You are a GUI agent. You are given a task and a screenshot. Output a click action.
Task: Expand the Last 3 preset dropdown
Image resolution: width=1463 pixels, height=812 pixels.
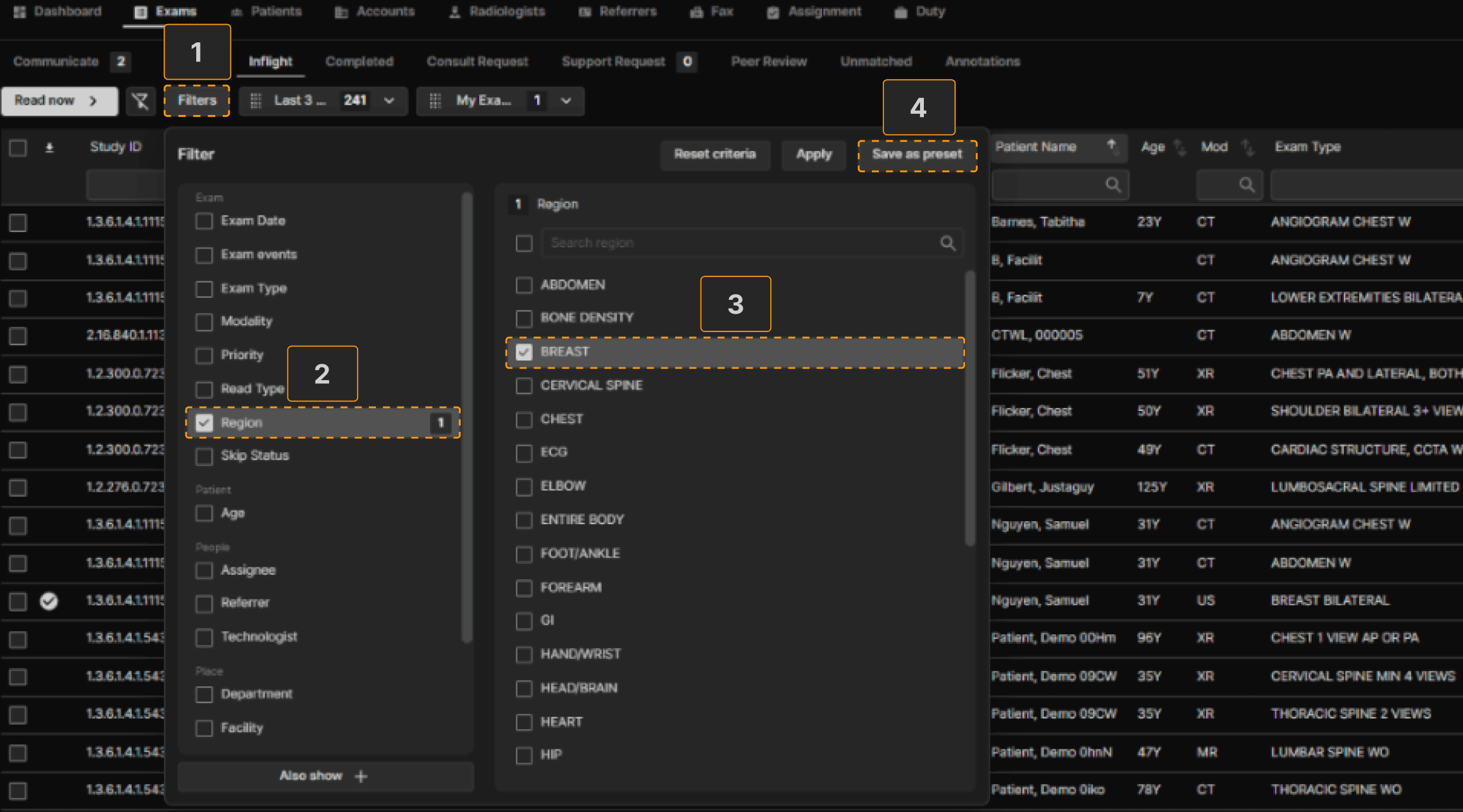click(x=389, y=101)
